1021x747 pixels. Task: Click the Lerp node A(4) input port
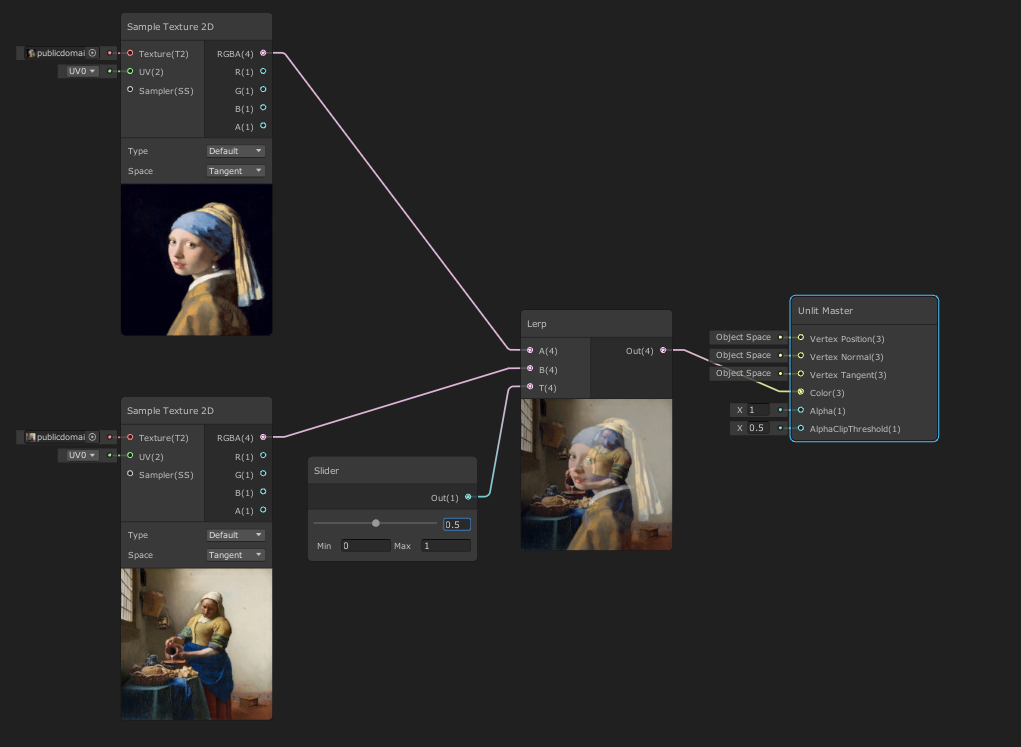point(530,350)
